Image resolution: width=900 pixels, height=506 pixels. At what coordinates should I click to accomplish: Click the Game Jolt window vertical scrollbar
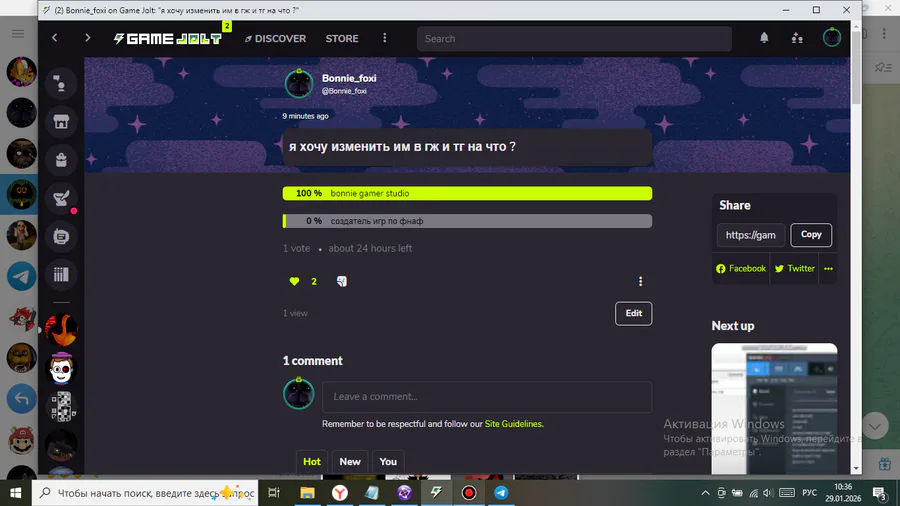click(x=856, y=66)
